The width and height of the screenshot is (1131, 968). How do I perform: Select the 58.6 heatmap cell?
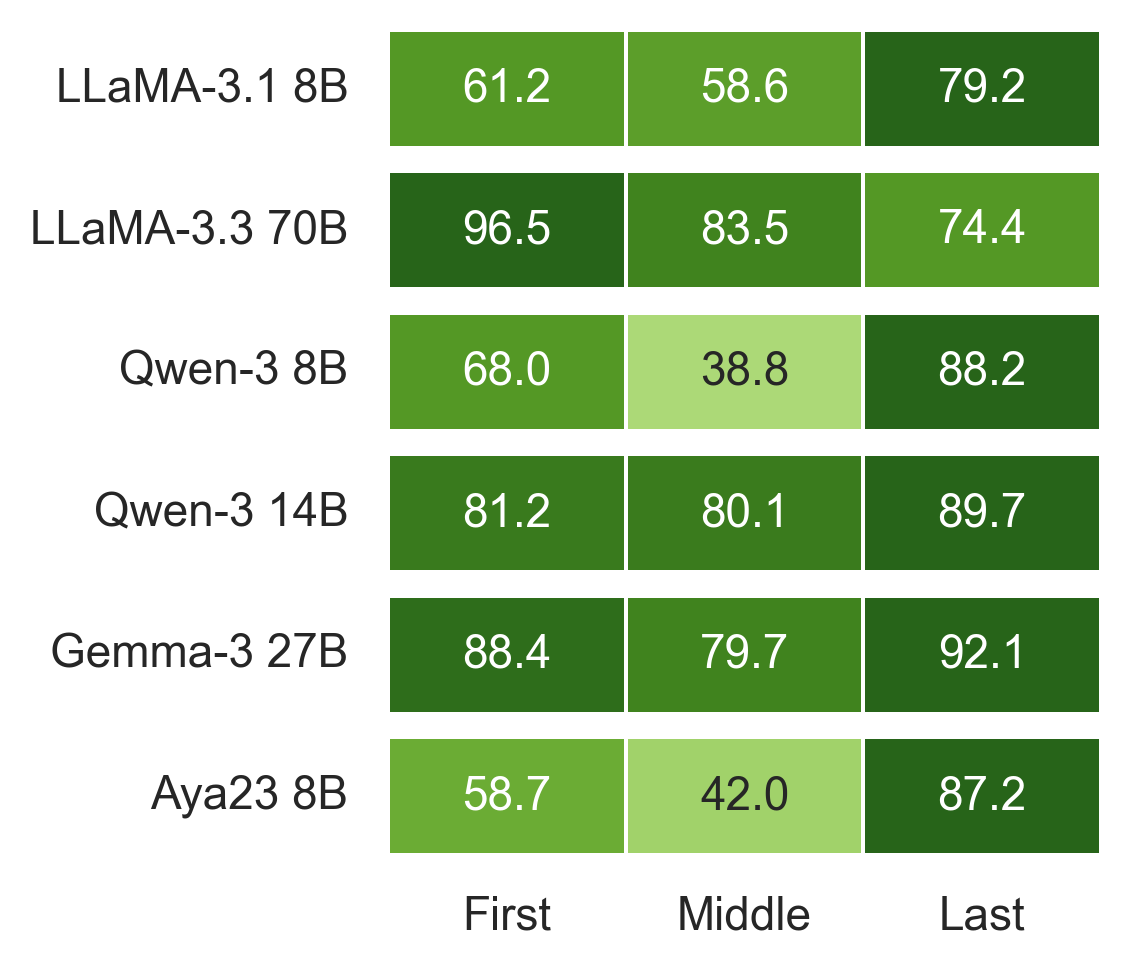pos(743,88)
